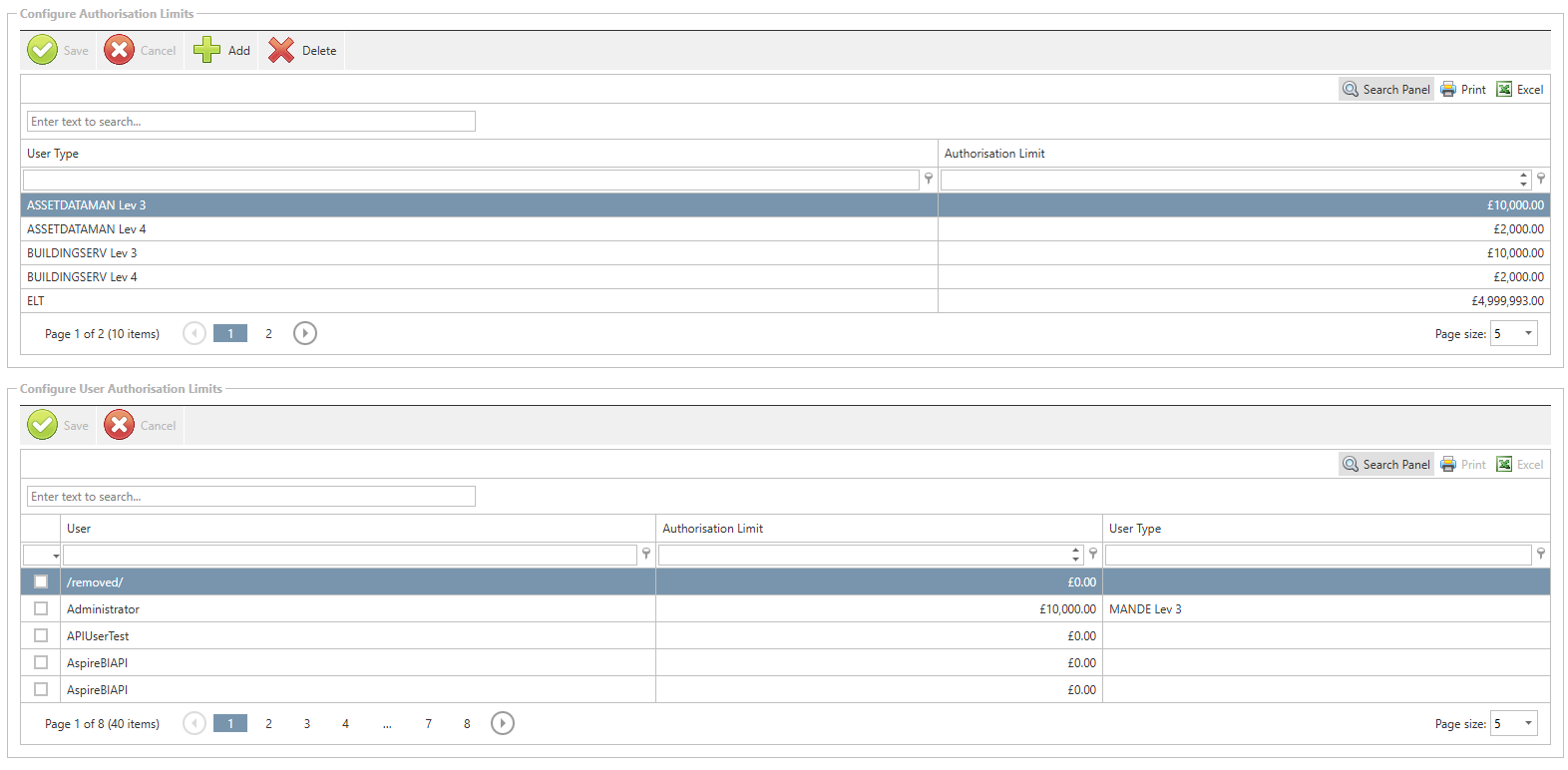Click the red X Delete icon
The height and width of the screenshot is (770, 1568).
pyautogui.click(x=281, y=50)
